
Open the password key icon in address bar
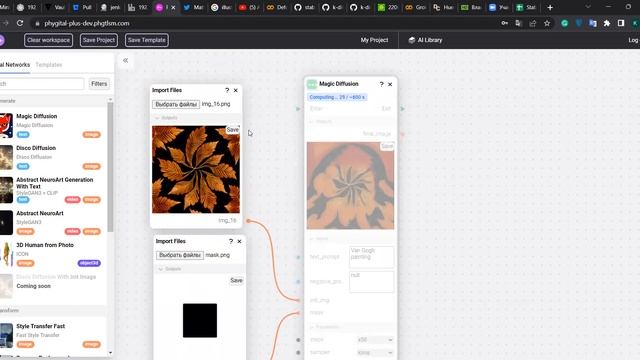pyautogui.click(x=505, y=23)
